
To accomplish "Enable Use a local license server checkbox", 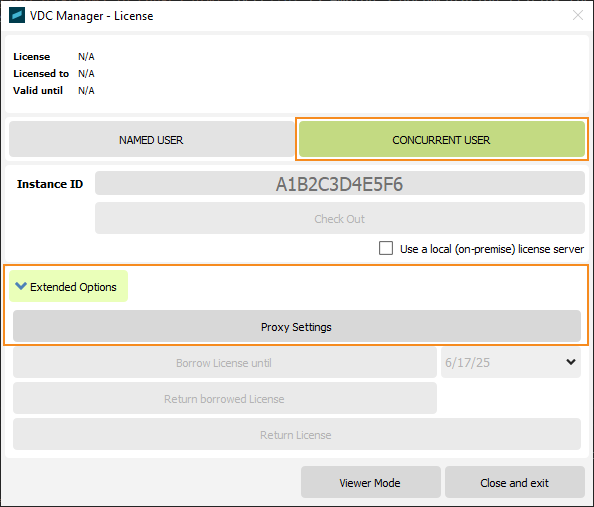I will coord(386,249).
